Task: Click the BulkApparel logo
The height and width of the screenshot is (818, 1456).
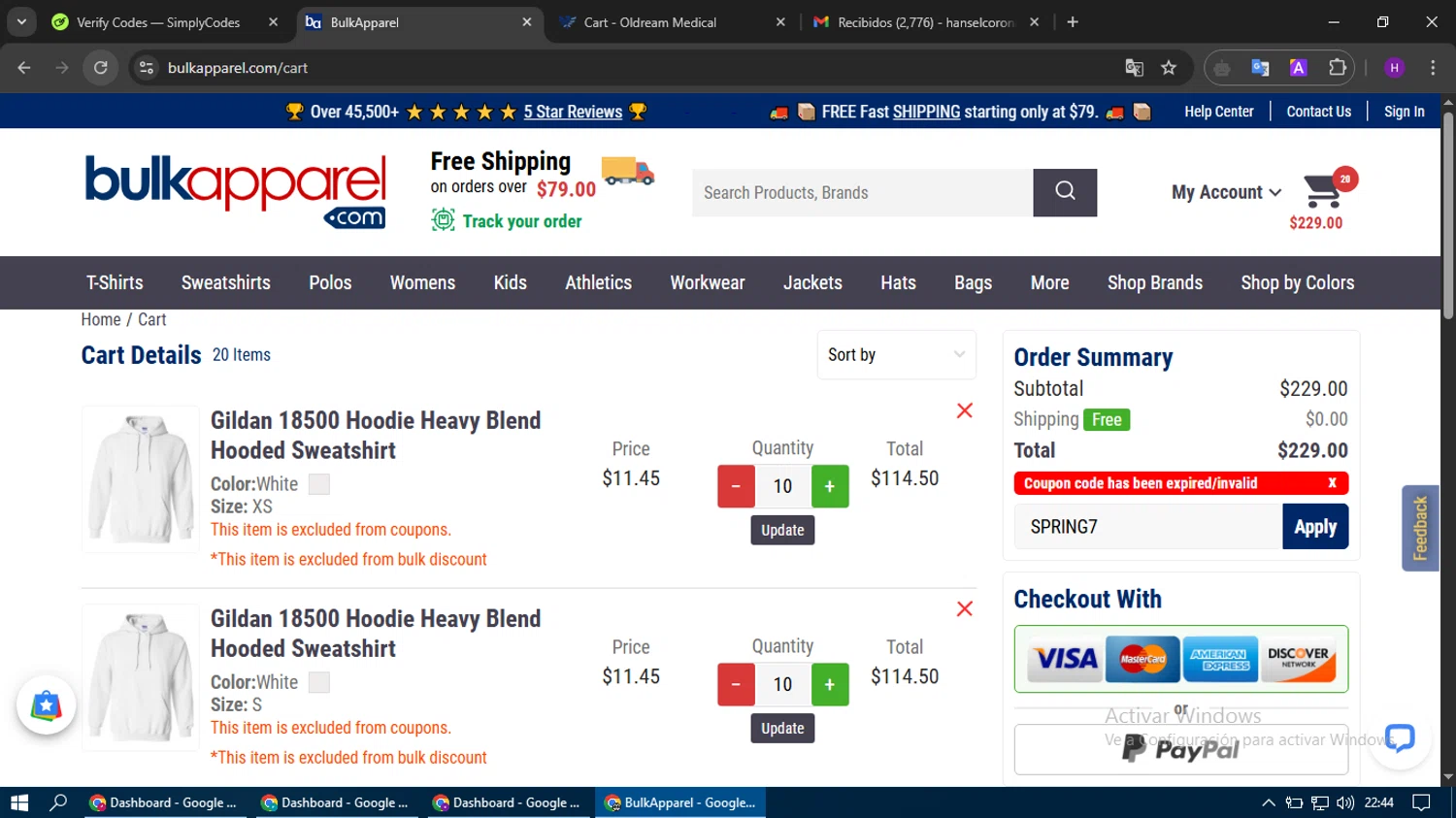Action: point(236,191)
